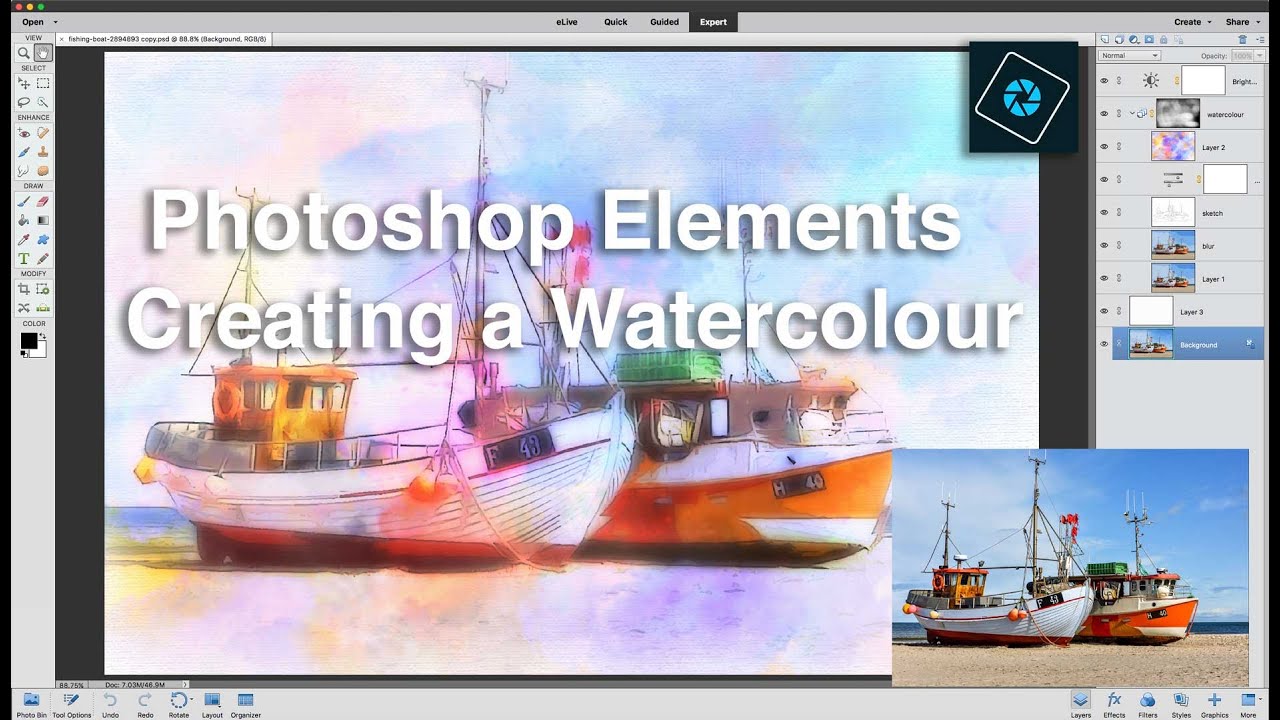1280x720 pixels.
Task: Select the Lasso tool
Action: point(24,102)
